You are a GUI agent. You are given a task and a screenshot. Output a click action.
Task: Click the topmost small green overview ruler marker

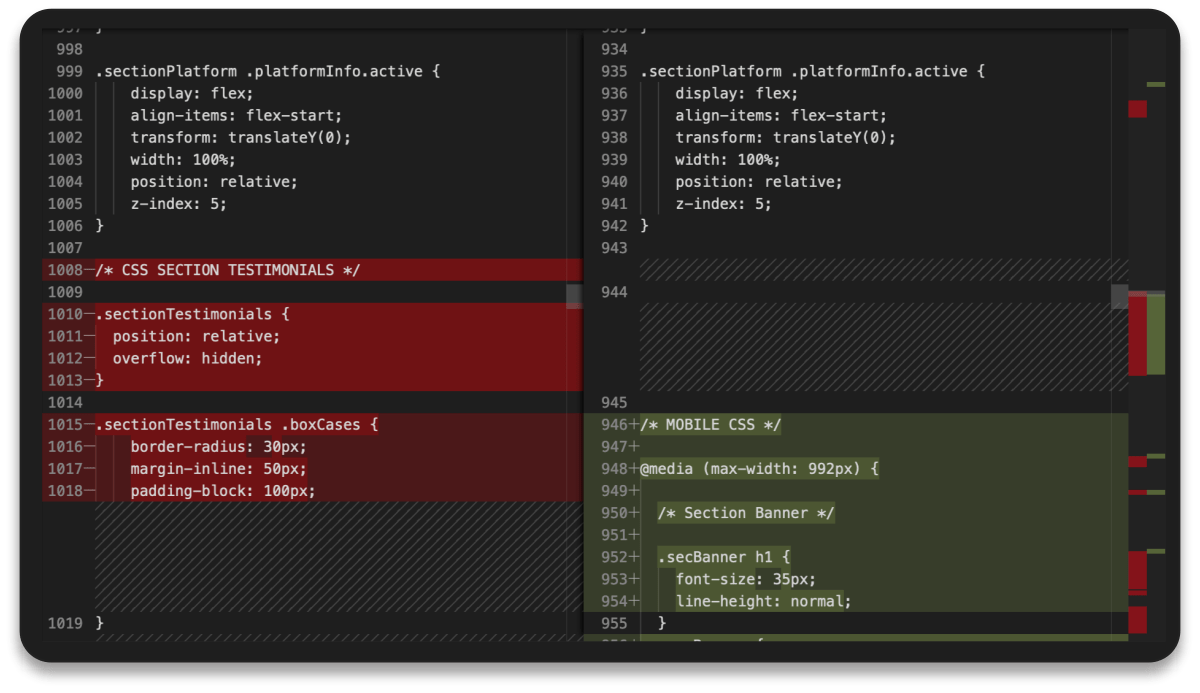pos(1156,84)
